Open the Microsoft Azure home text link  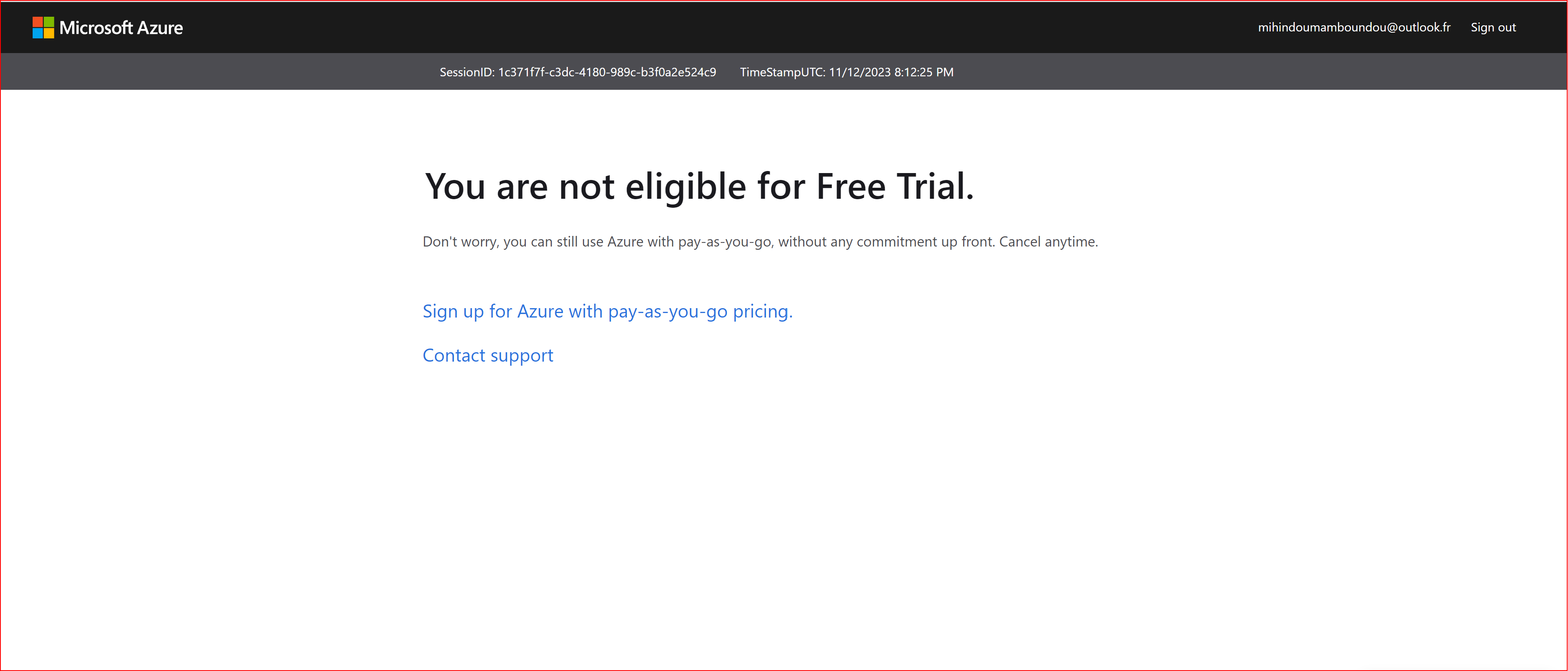121,27
